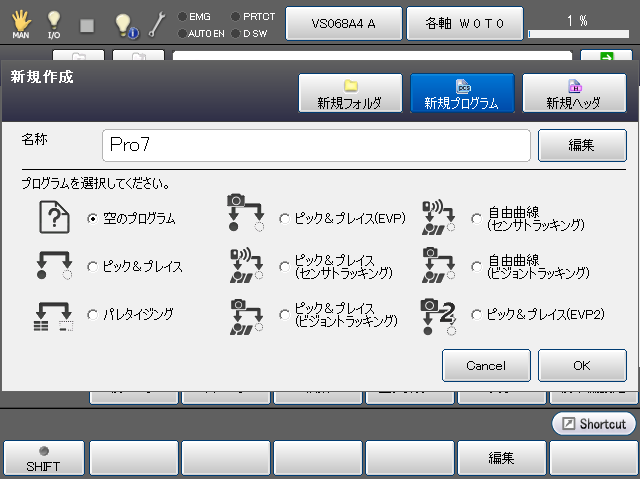Screen dimensions: 640x479
Task: Choose the パレタイジング radio option
Action: coord(93,314)
